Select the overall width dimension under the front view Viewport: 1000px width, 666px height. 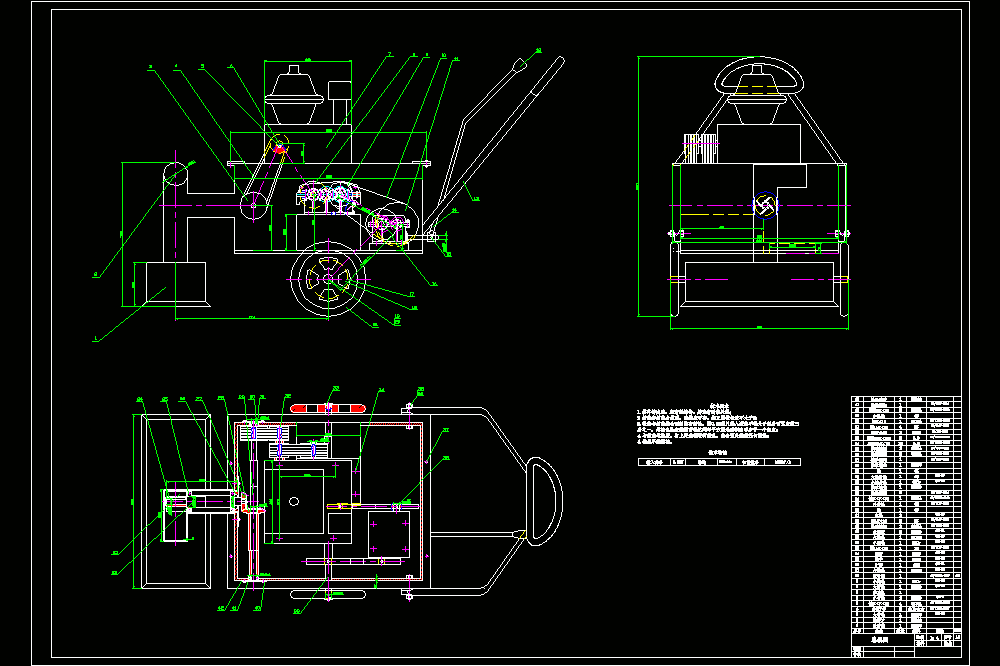point(759,328)
